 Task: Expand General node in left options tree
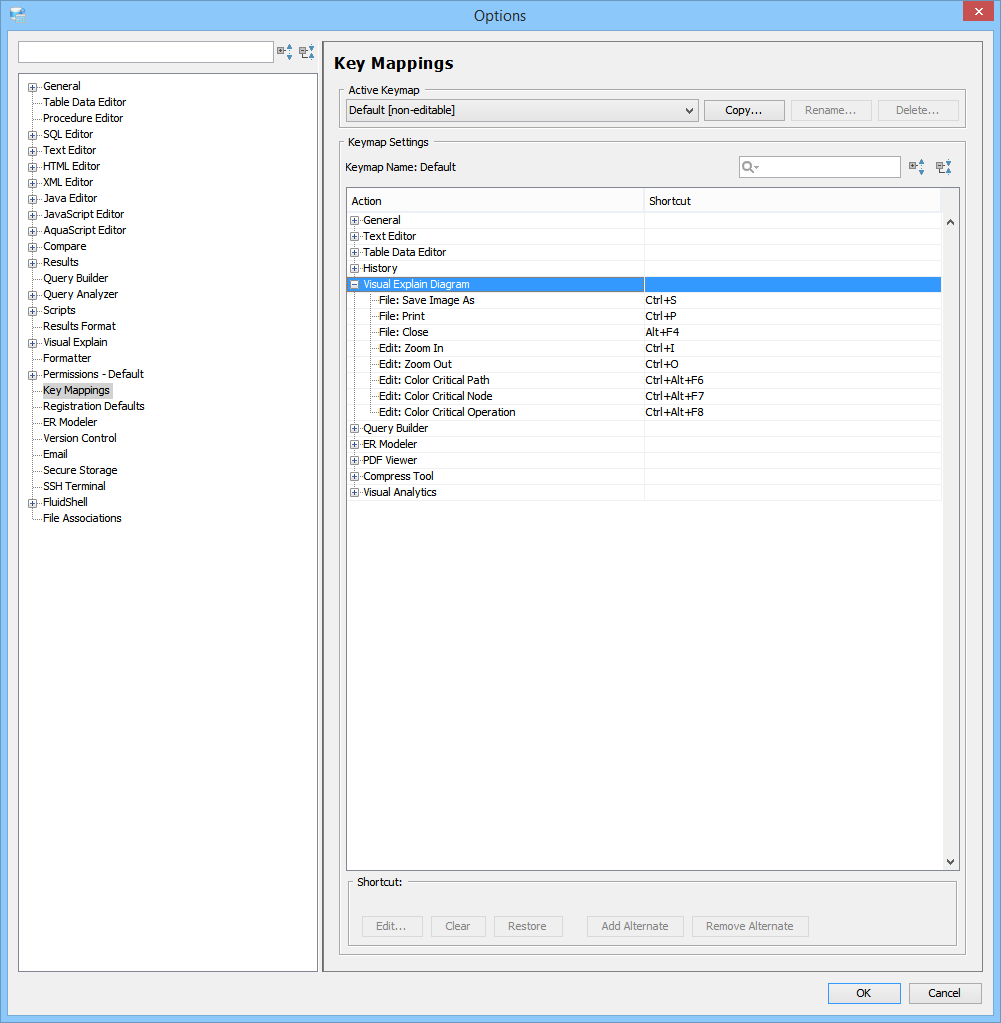point(33,87)
